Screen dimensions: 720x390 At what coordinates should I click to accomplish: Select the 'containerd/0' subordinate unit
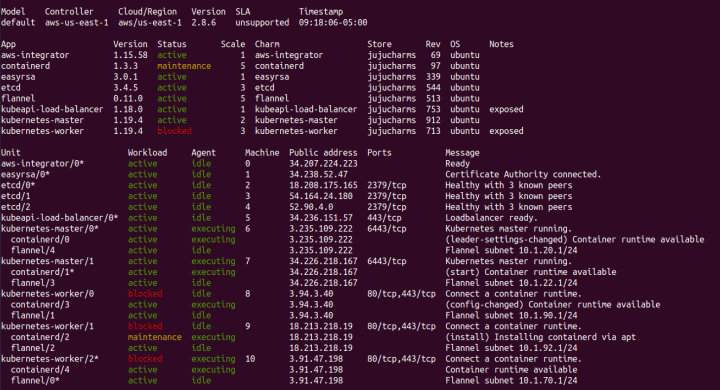coord(40,240)
